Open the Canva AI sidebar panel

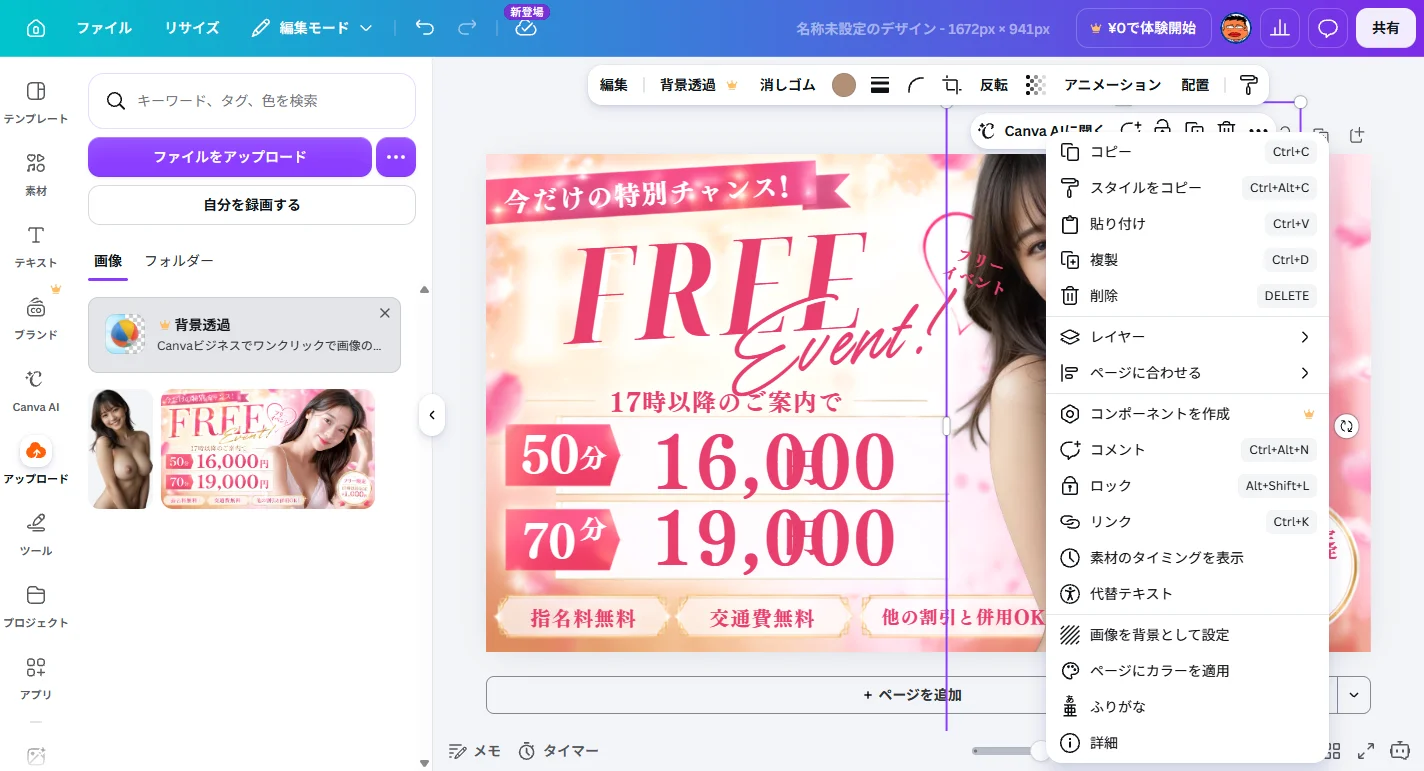click(x=36, y=391)
